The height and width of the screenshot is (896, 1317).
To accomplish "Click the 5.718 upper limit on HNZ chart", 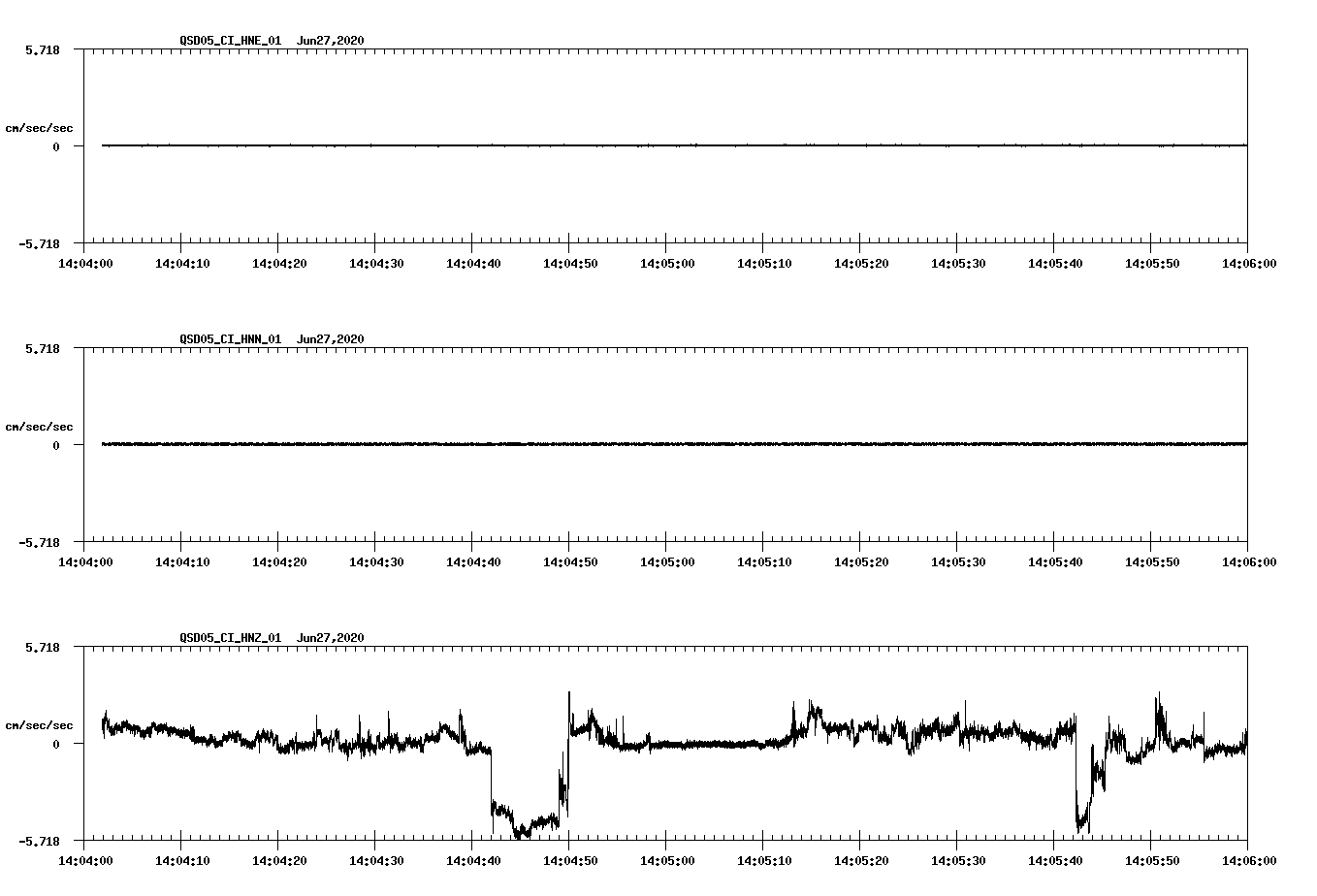I will (43, 647).
